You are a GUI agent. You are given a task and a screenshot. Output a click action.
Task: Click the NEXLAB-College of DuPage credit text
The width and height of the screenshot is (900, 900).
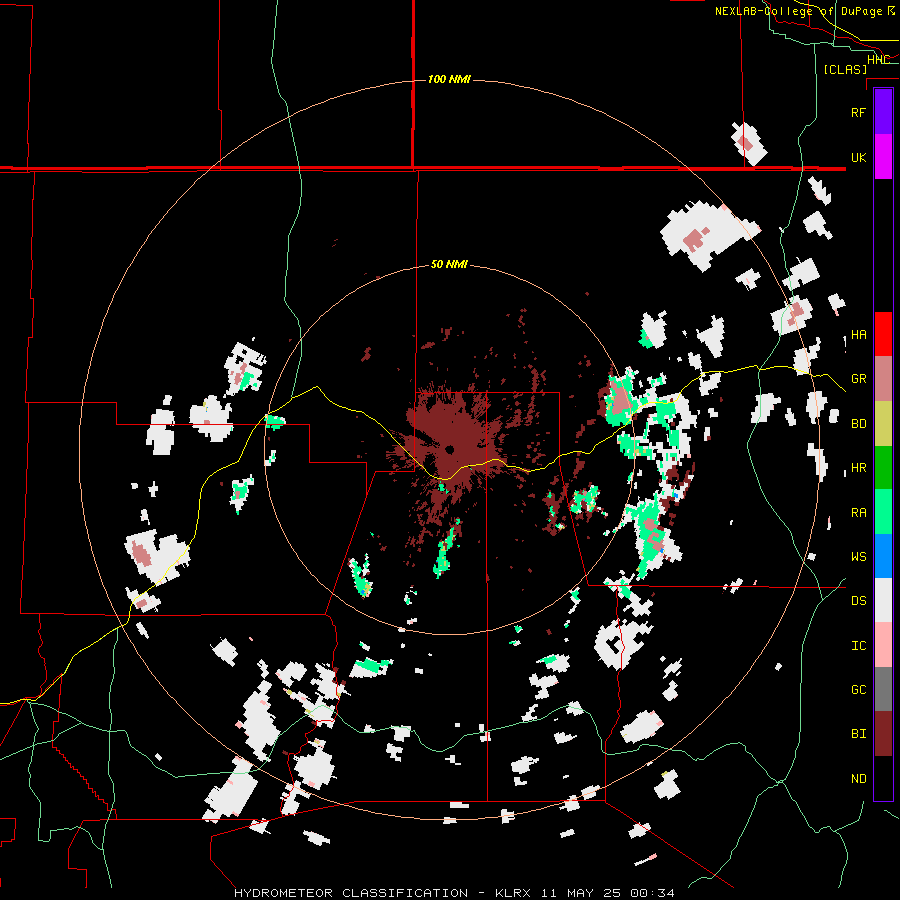click(x=804, y=11)
